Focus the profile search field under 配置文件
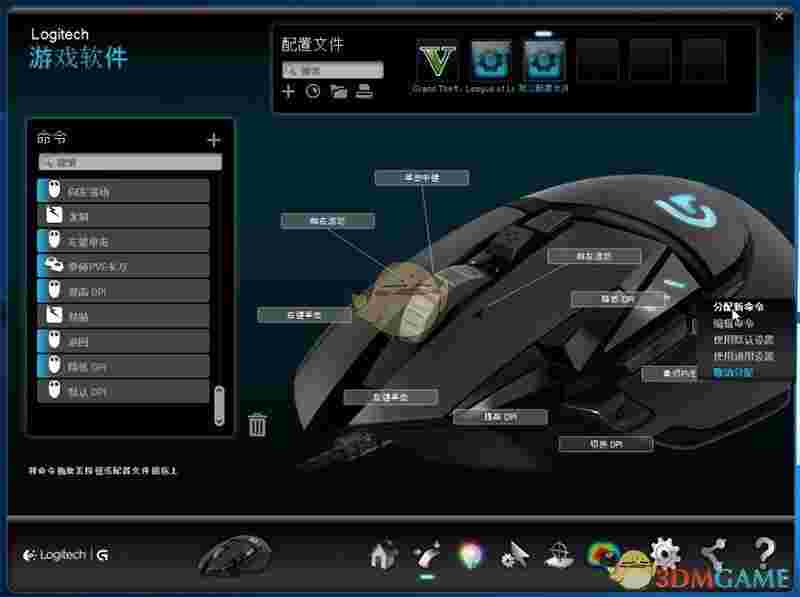Image resolution: width=800 pixels, height=597 pixels. pyautogui.click(x=333, y=70)
